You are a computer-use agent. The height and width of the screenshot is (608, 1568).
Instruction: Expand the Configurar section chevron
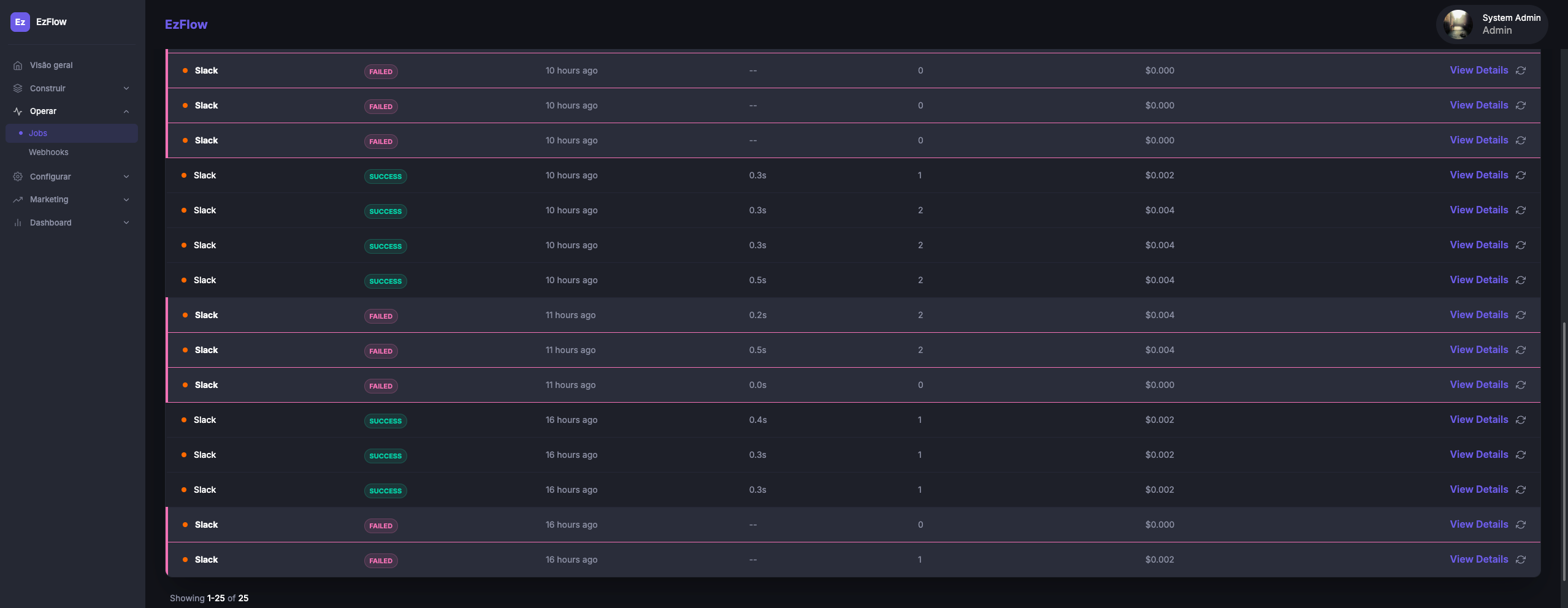(126, 177)
